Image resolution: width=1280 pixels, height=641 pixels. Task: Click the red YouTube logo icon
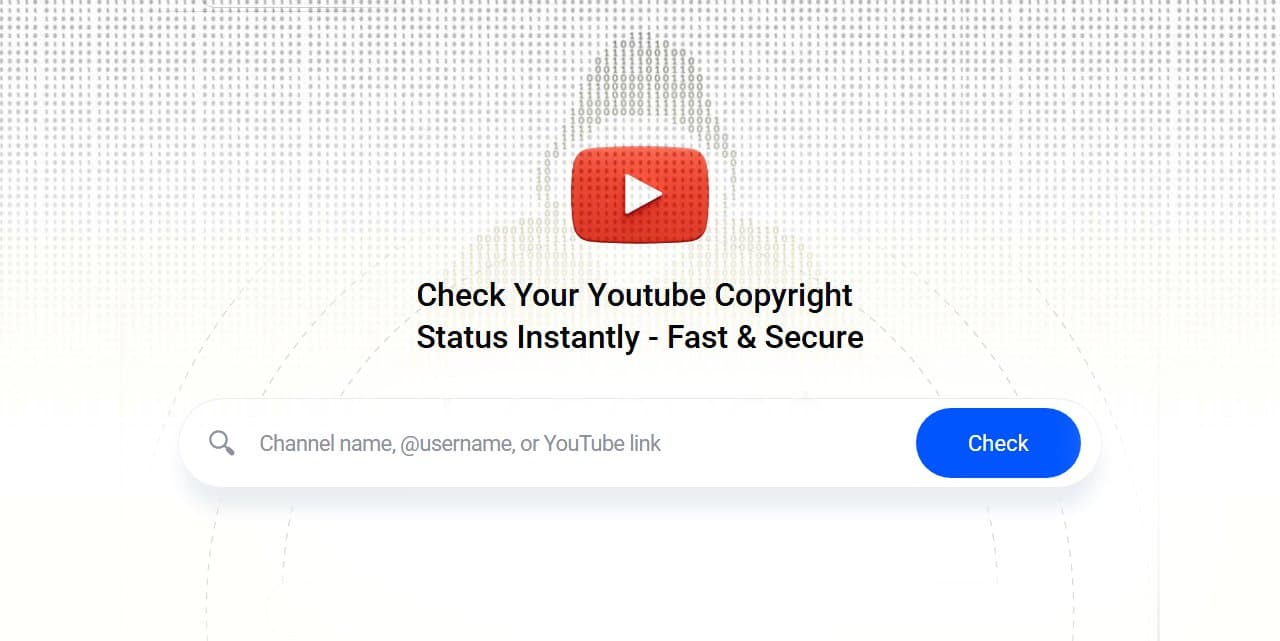click(640, 194)
